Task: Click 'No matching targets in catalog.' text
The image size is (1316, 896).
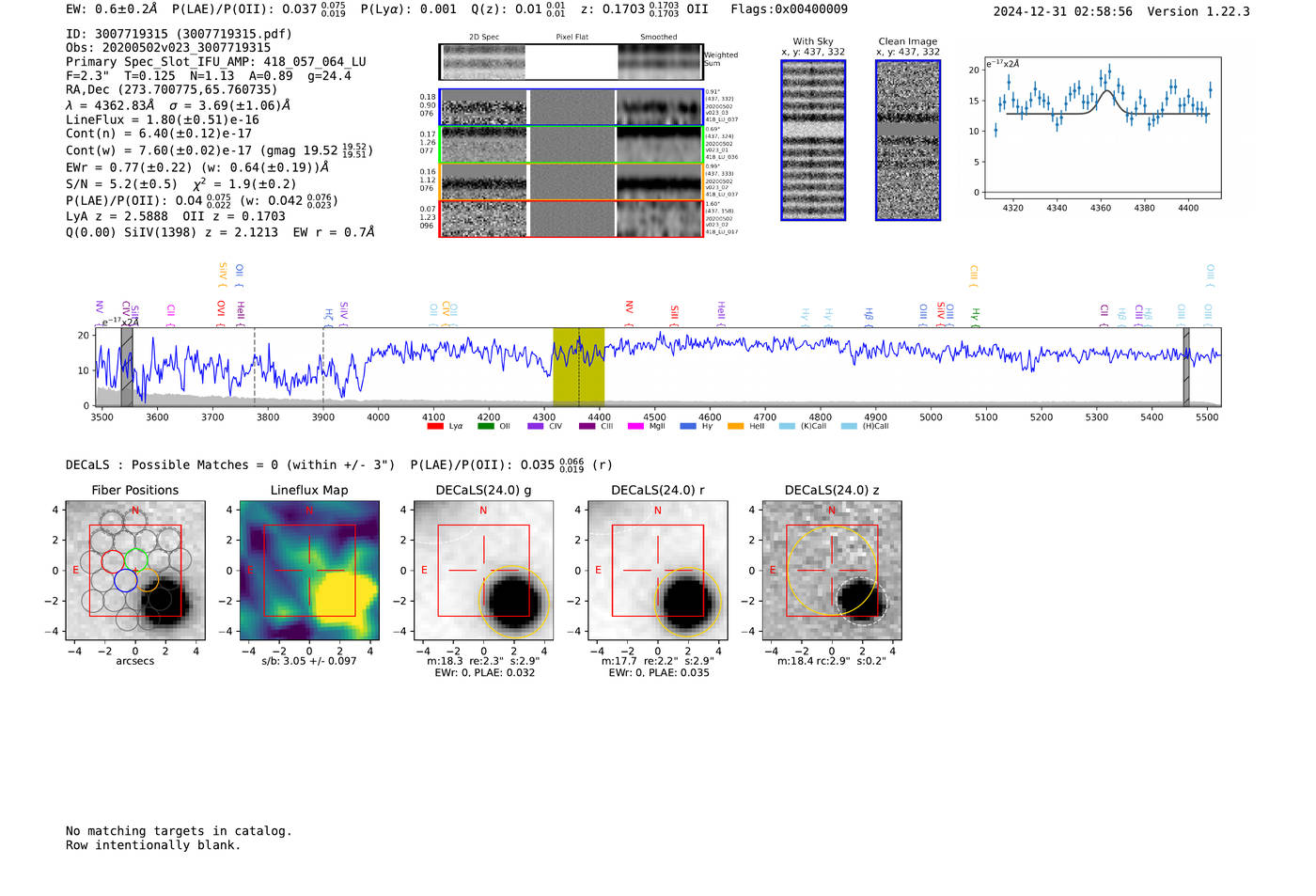Action: tap(179, 831)
